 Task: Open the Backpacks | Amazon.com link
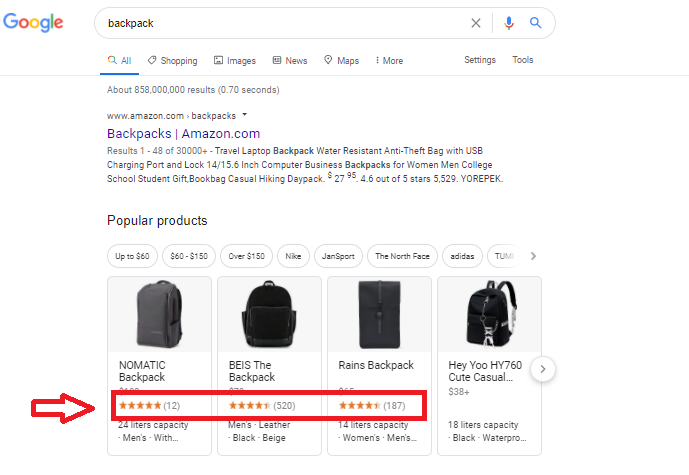183,133
